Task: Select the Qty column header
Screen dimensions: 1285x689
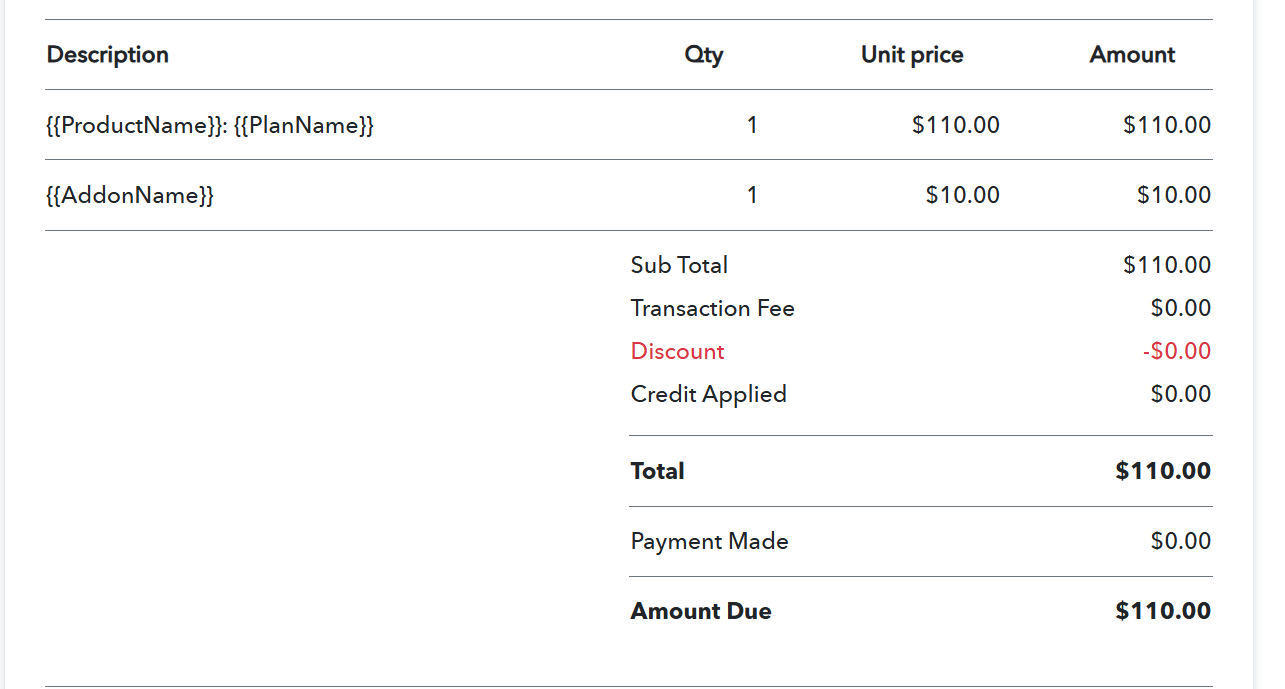Action: point(704,55)
